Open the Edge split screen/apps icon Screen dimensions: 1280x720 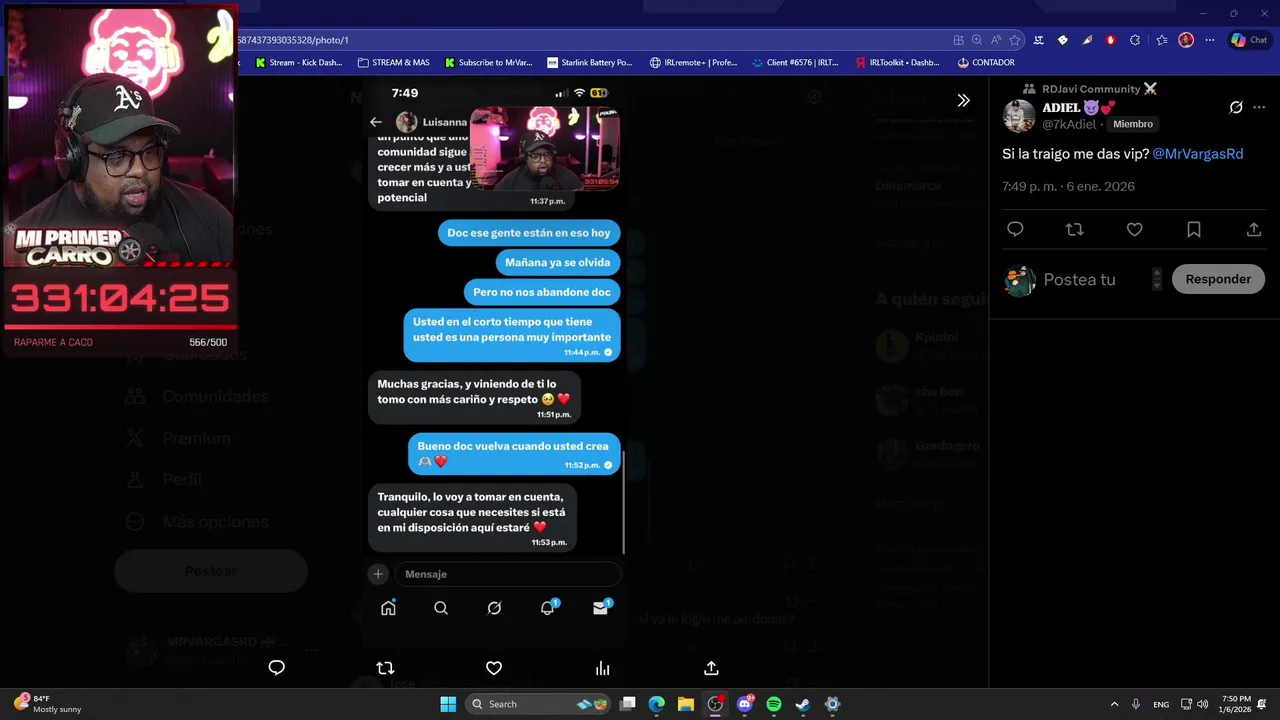pyautogui.click(x=958, y=40)
